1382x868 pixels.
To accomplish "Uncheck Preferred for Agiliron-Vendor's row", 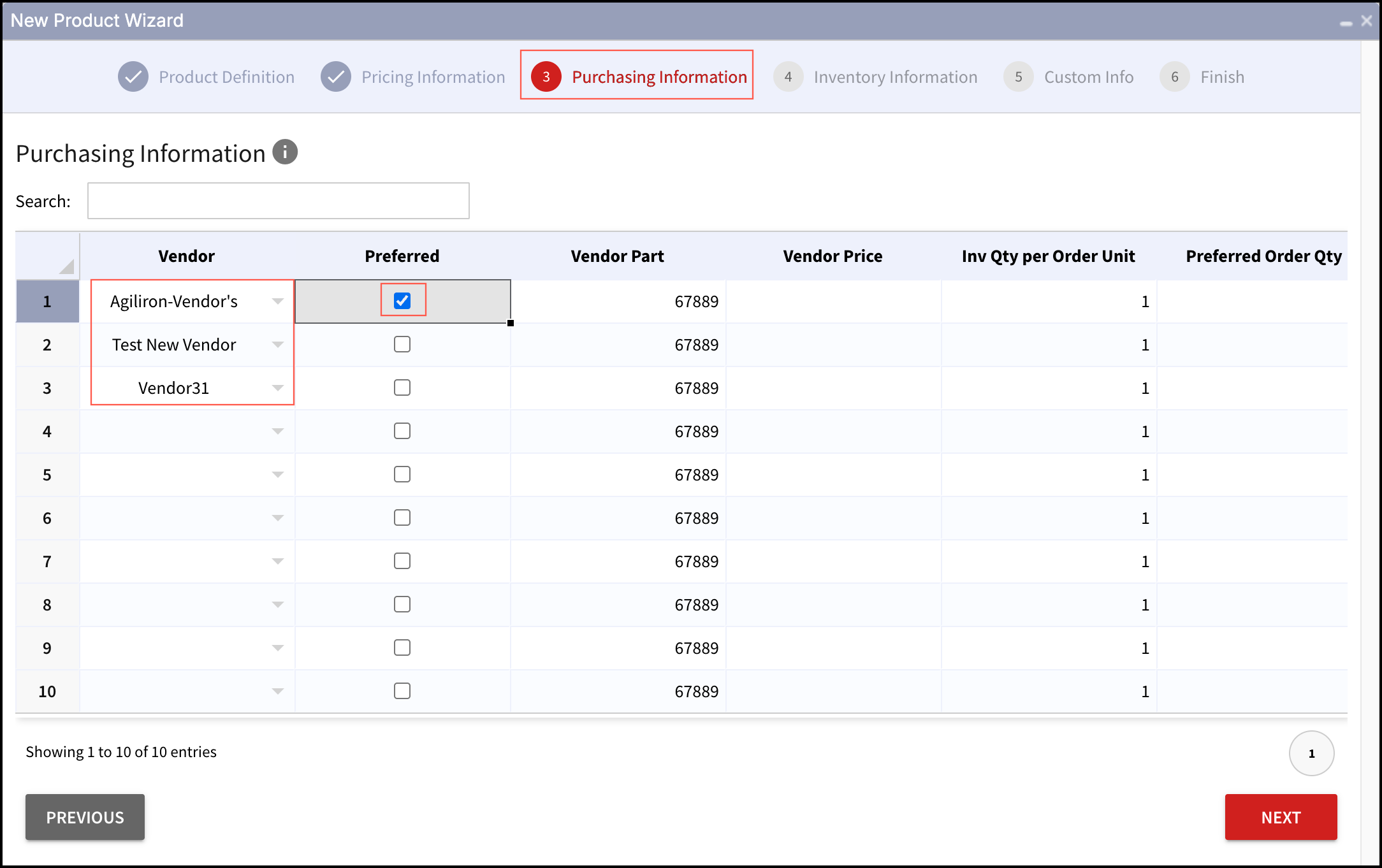I will click(x=402, y=301).
